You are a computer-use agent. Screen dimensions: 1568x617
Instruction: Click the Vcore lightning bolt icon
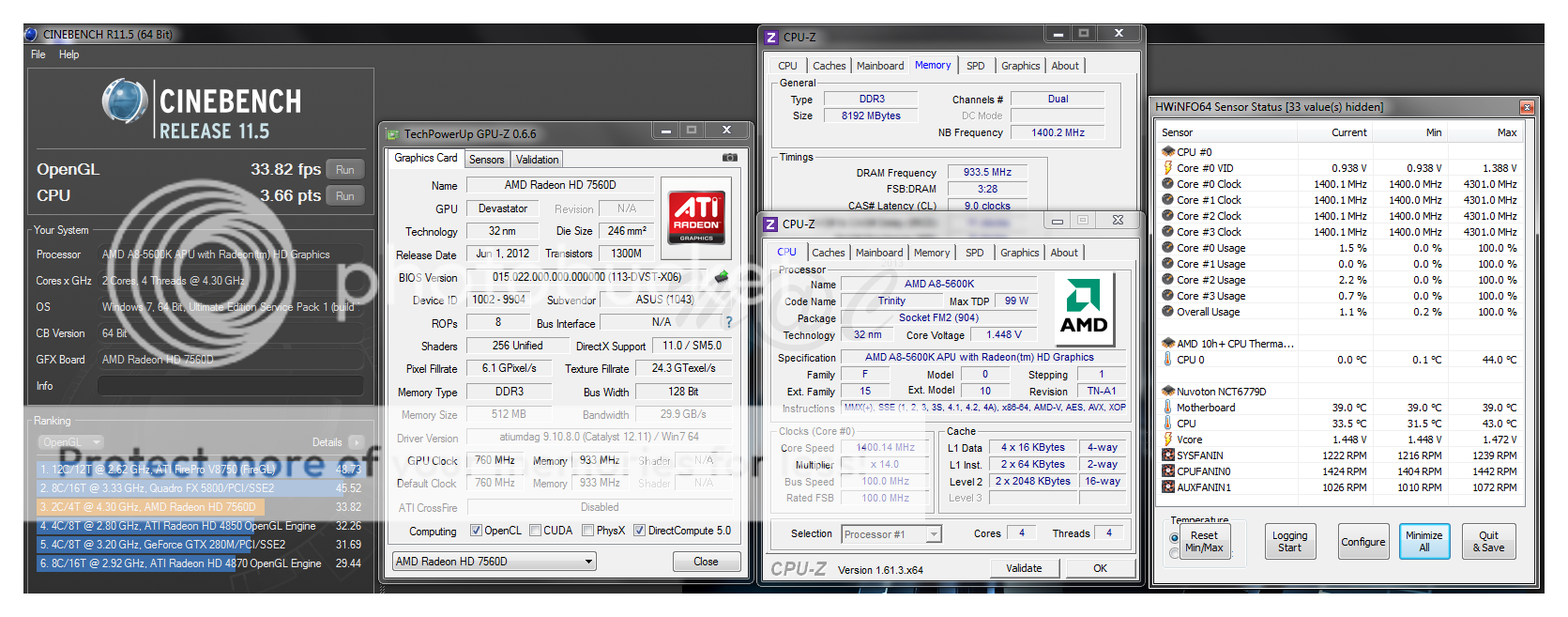(x=1168, y=440)
